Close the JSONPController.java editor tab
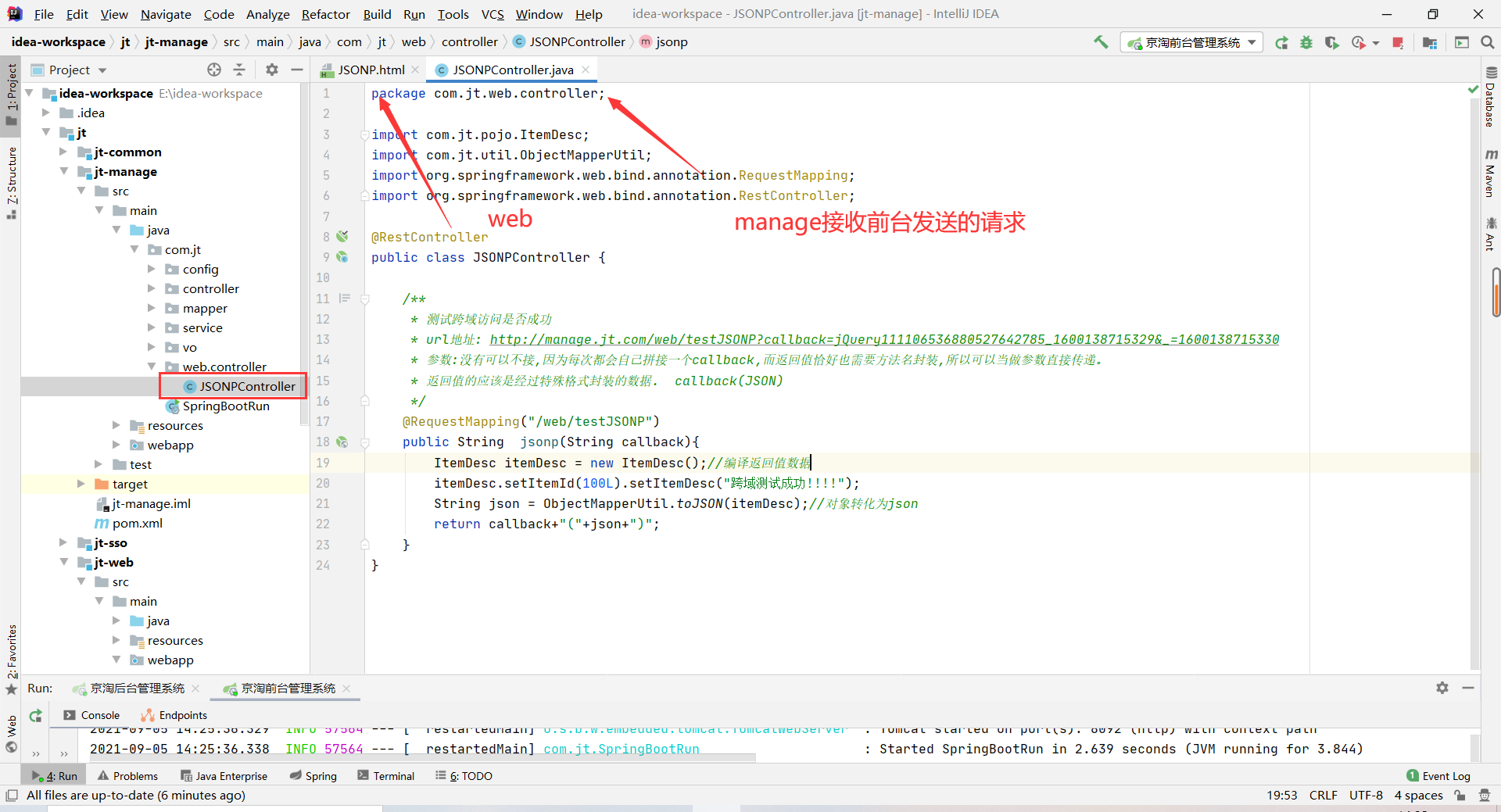The width and height of the screenshot is (1501, 812). [x=586, y=70]
